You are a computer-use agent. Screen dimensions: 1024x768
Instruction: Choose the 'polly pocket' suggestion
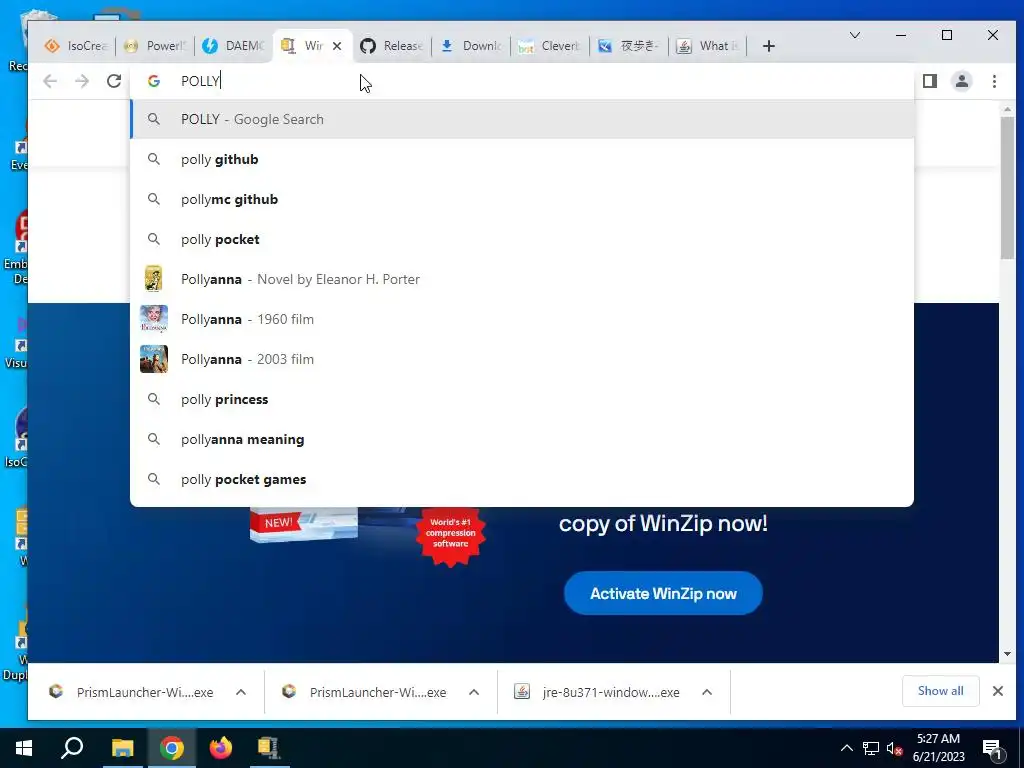(522, 239)
